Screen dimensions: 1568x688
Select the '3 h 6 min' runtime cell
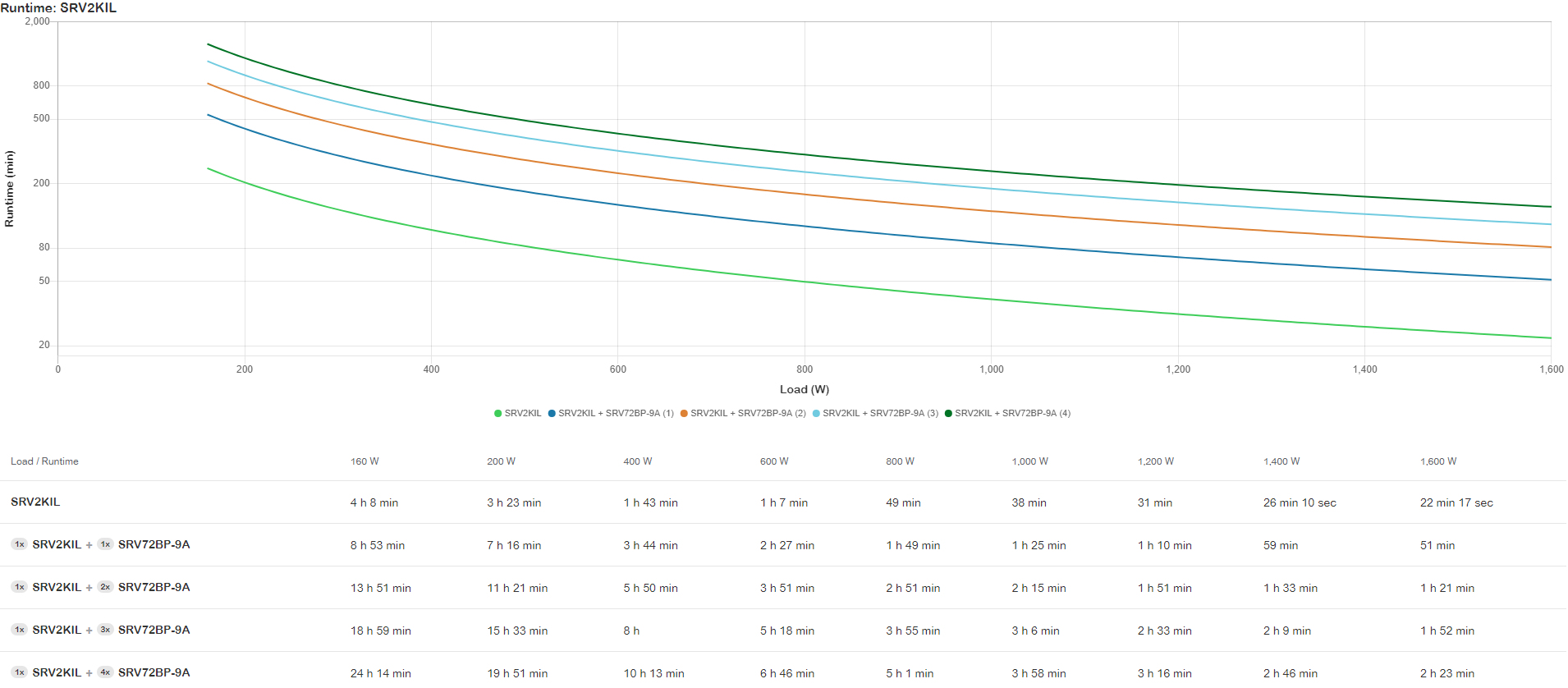click(x=1035, y=631)
